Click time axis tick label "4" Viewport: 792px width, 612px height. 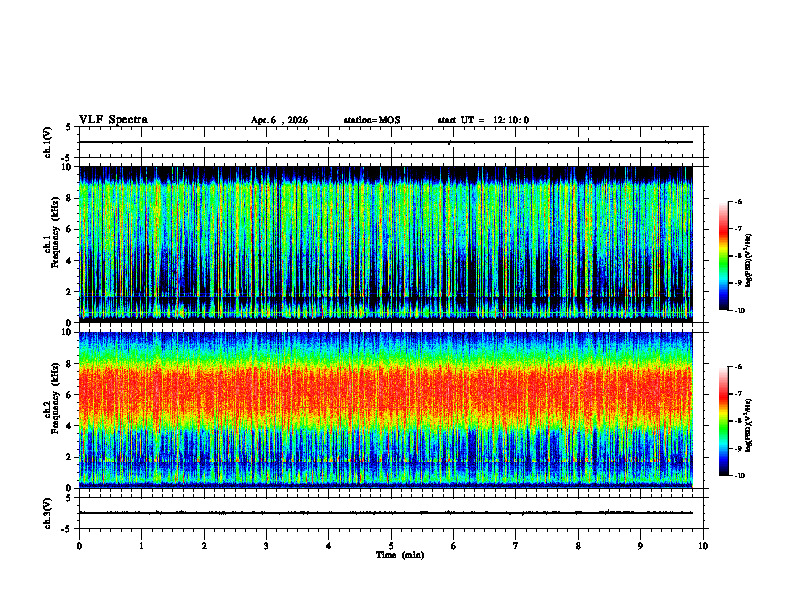click(x=329, y=546)
